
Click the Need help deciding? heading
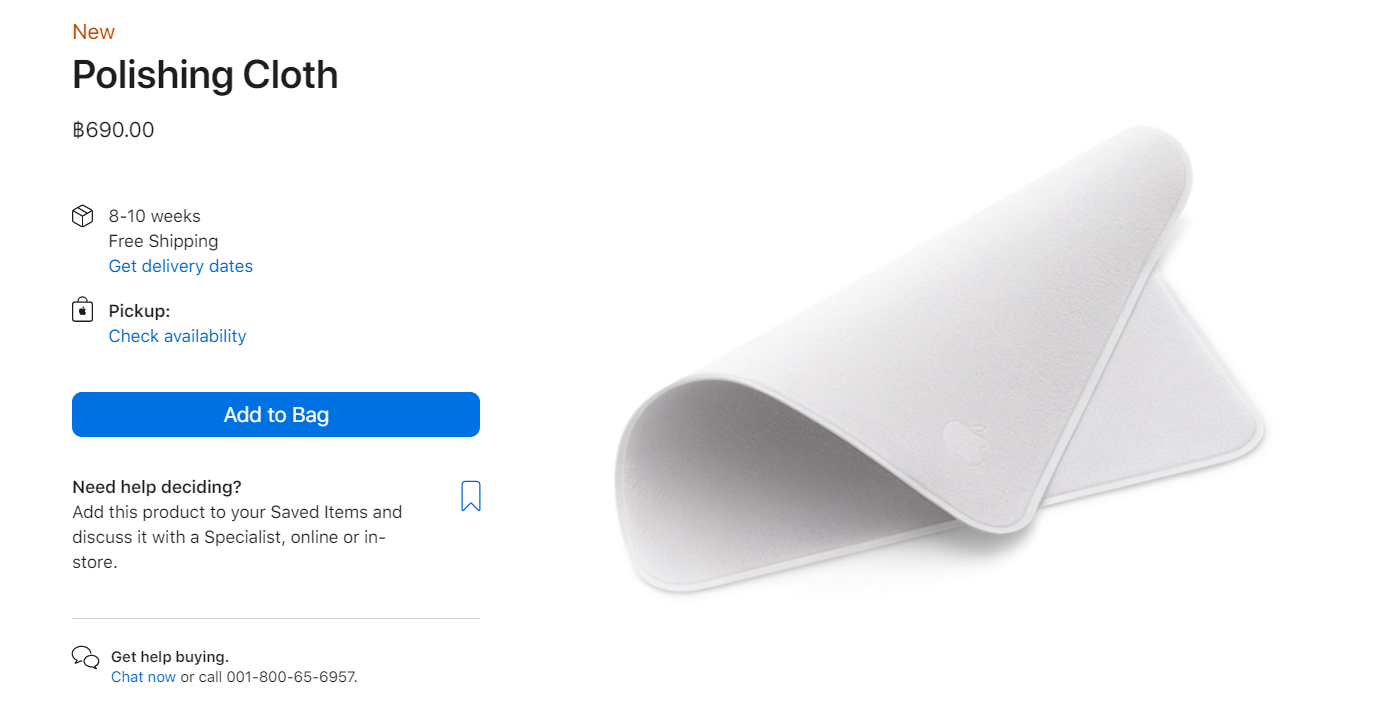157,487
